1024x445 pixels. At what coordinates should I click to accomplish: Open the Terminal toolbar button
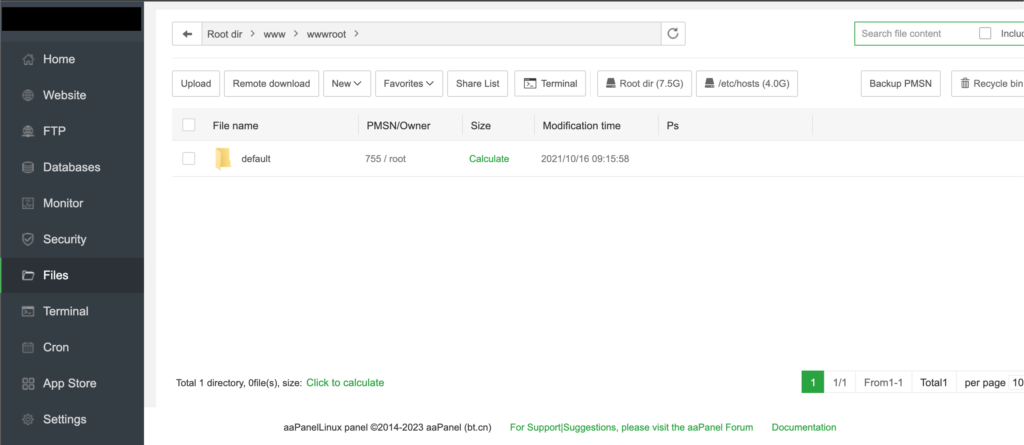click(x=551, y=84)
